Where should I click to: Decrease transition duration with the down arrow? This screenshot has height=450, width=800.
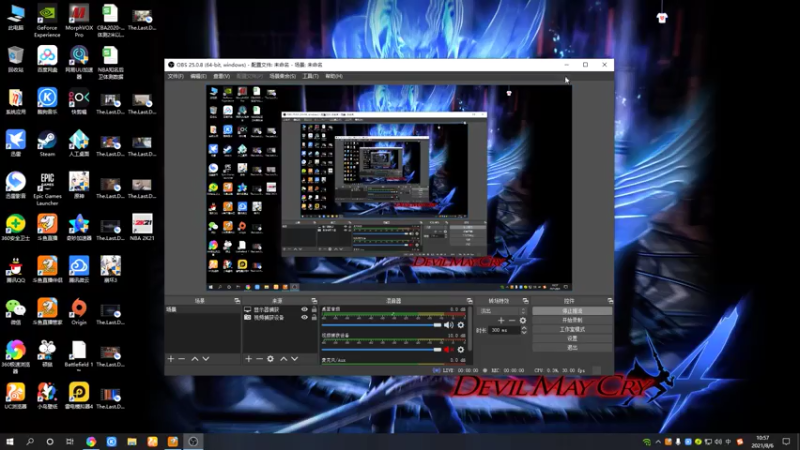[x=523, y=332]
